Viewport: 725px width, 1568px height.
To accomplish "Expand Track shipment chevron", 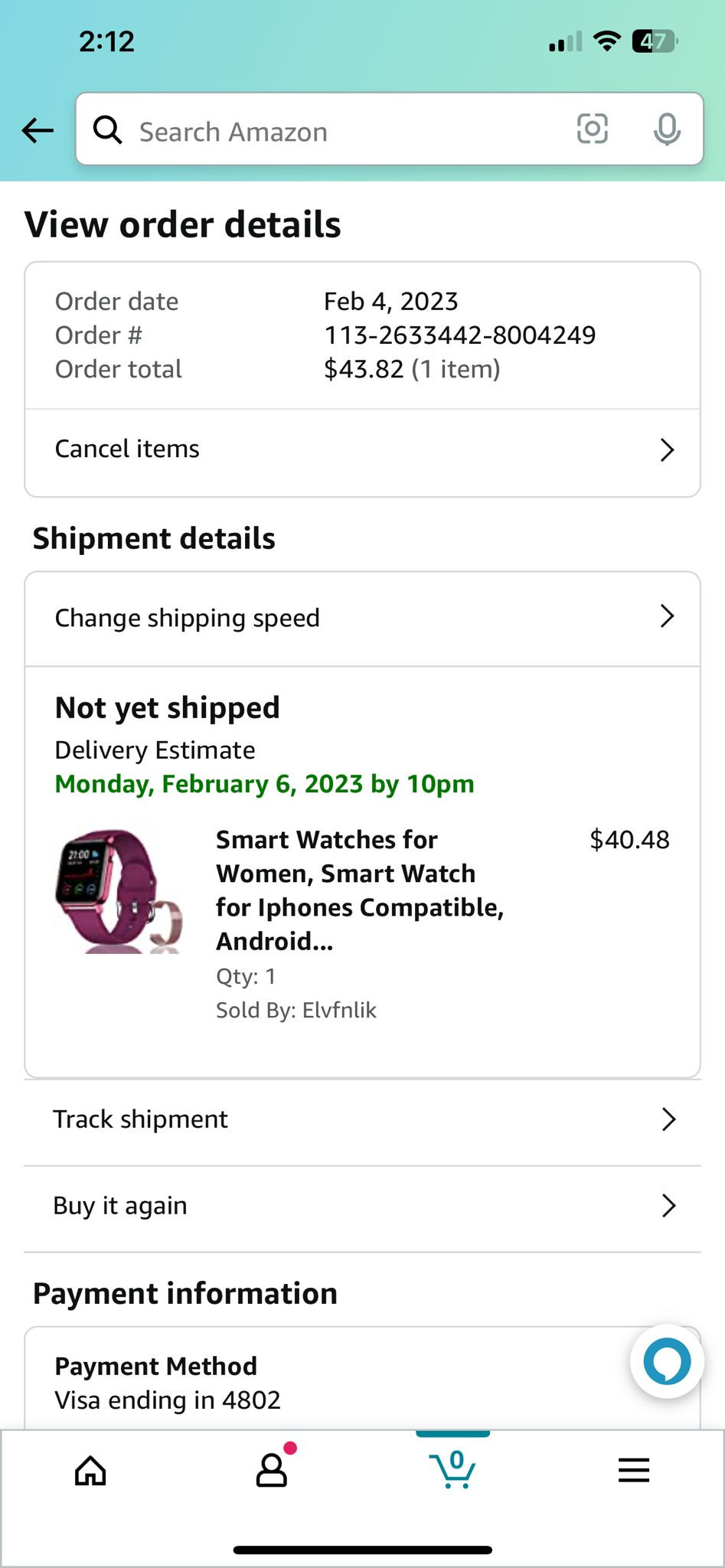I will (x=668, y=1119).
